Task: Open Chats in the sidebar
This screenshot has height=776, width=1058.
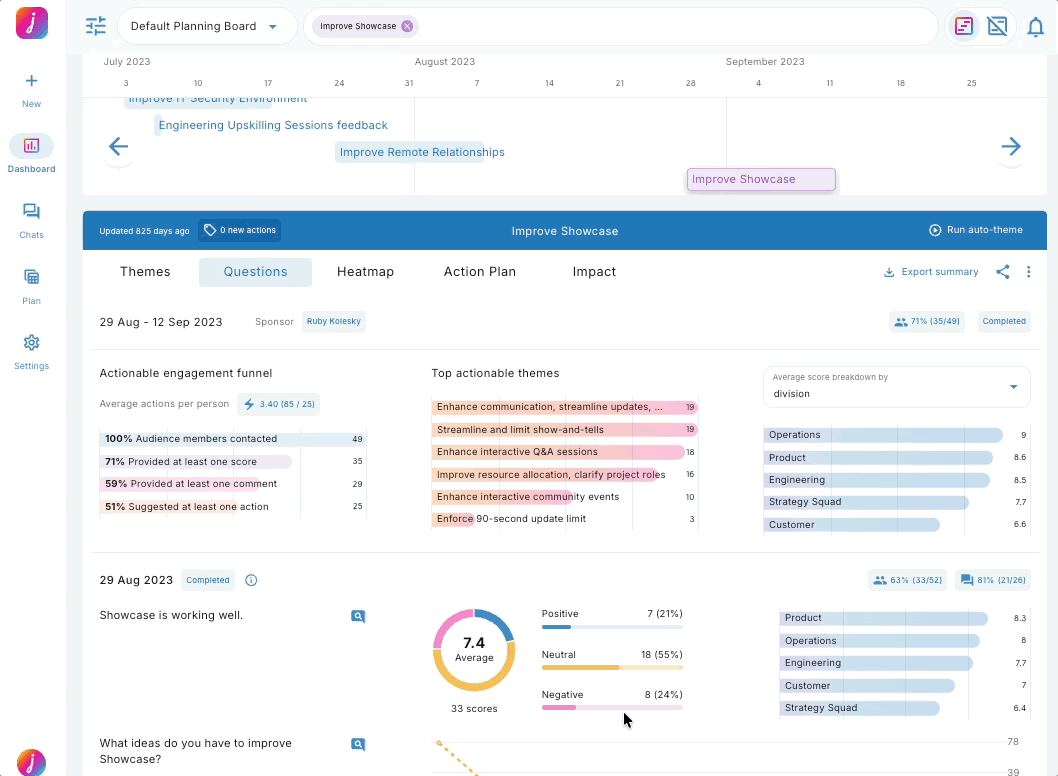Action: pyautogui.click(x=31, y=220)
